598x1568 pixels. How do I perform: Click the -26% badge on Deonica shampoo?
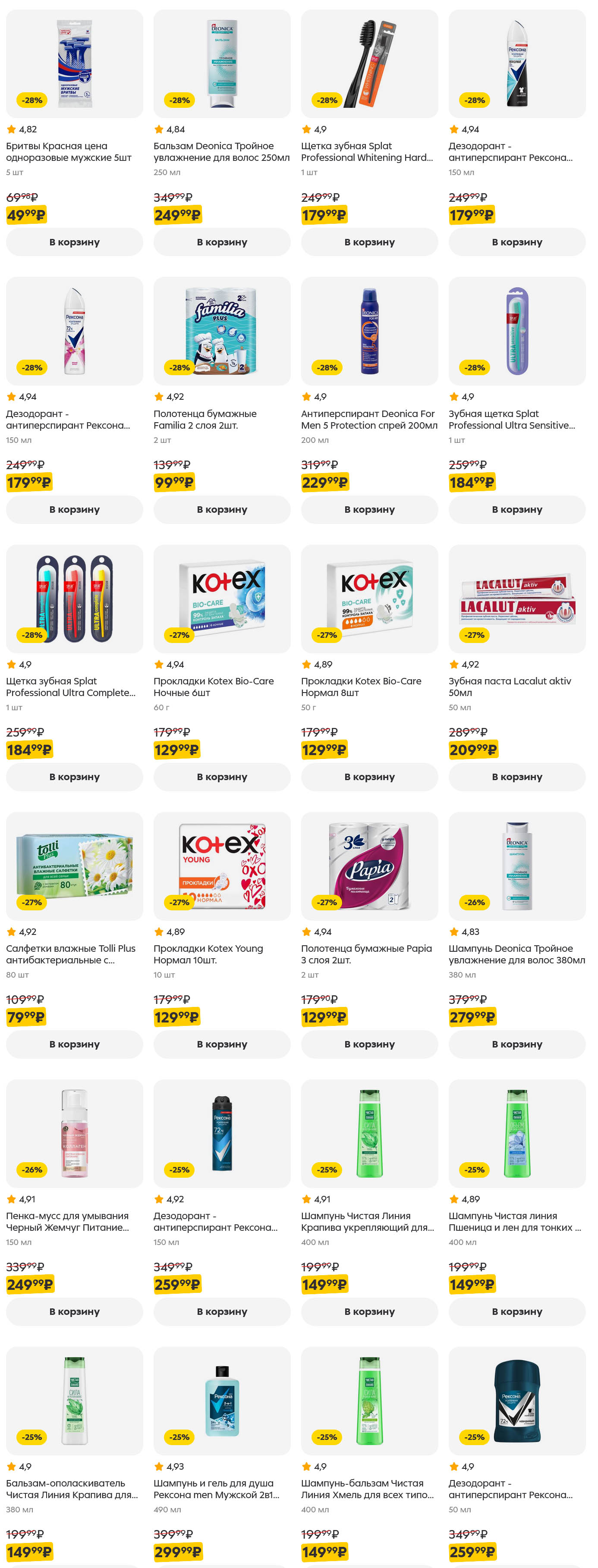(x=474, y=902)
